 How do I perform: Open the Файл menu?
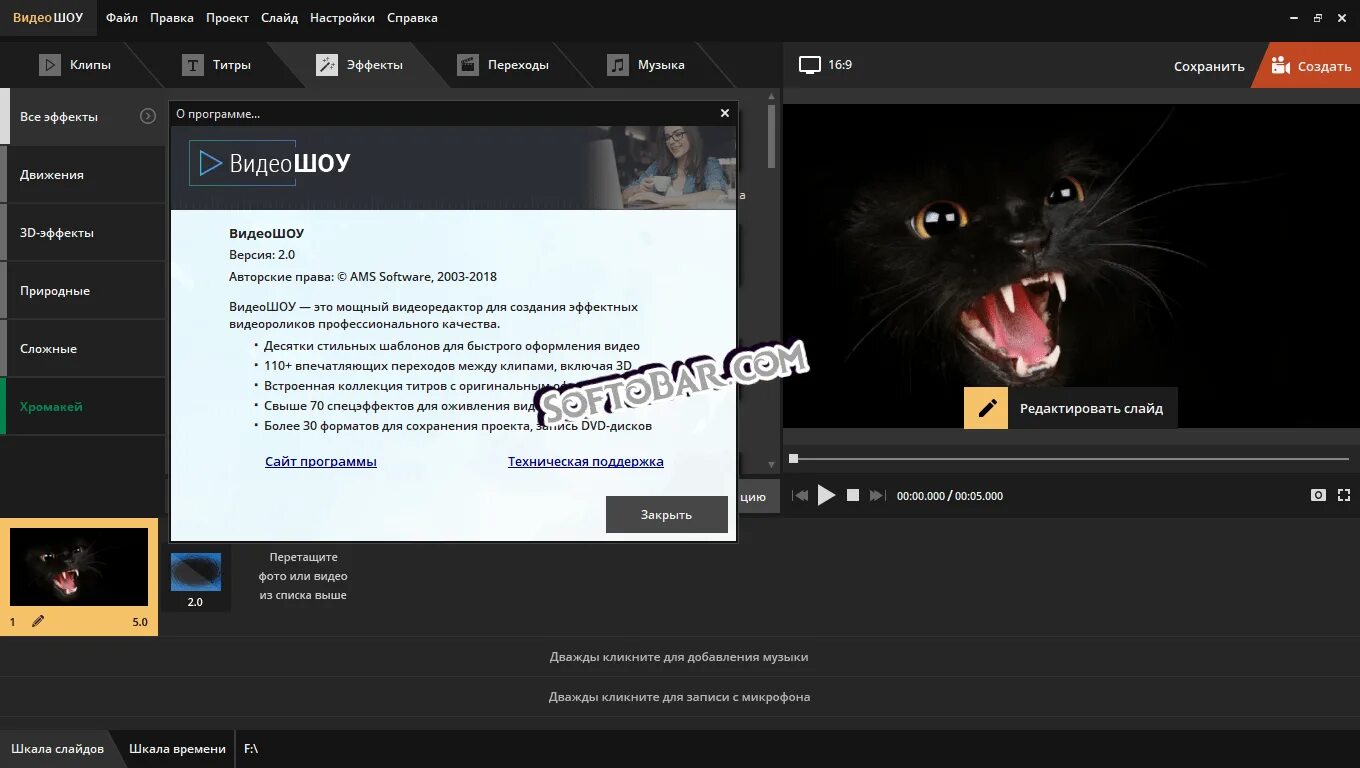tap(122, 18)
